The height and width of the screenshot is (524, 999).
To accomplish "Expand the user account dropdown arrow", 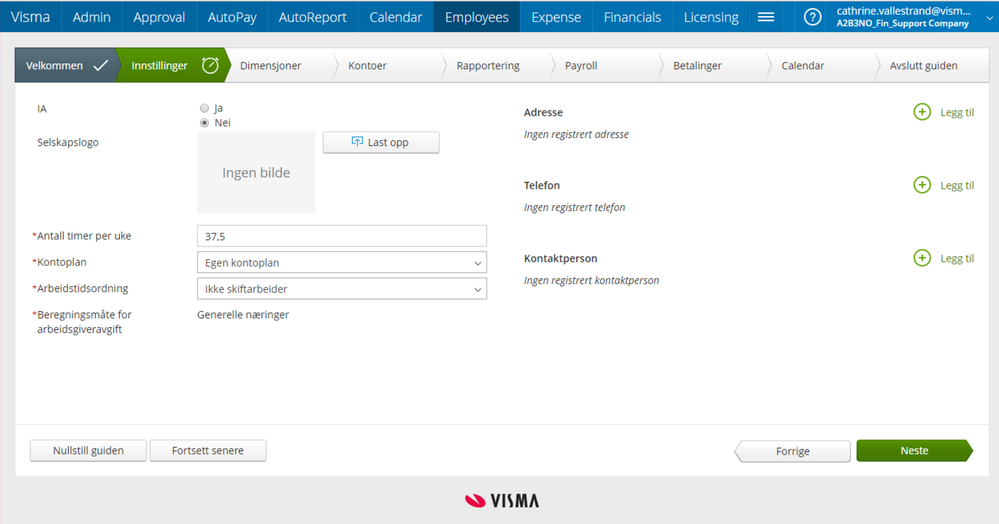I will pos(989,18).
